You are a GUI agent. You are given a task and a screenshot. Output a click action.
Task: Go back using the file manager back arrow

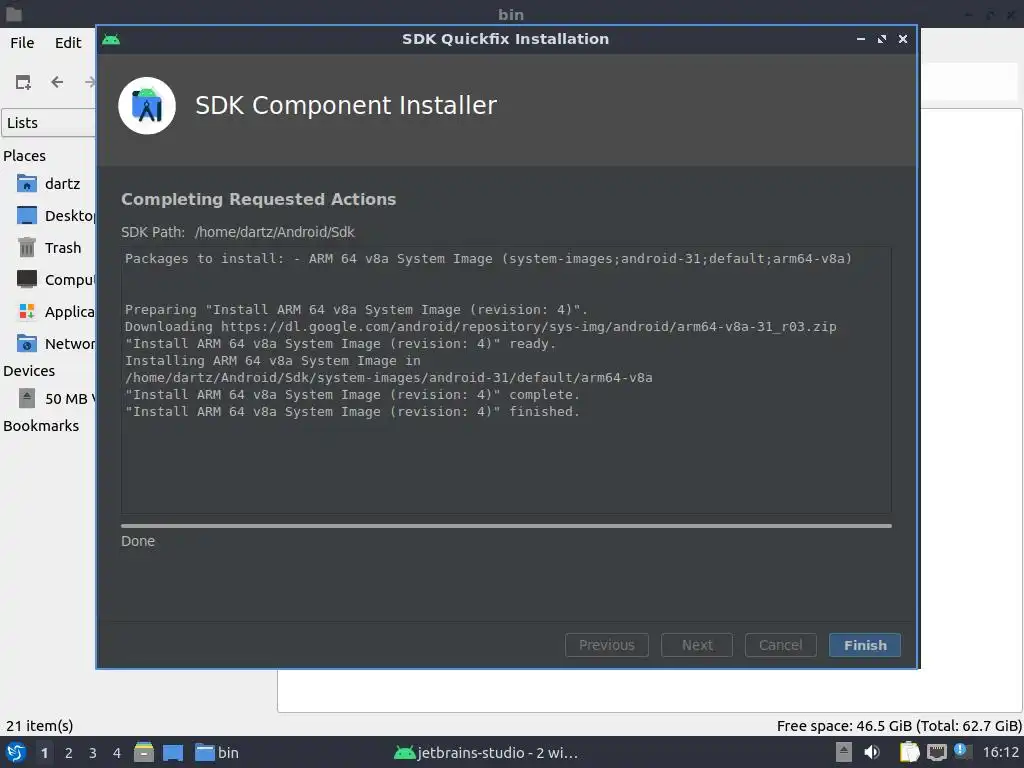point(57,82)
